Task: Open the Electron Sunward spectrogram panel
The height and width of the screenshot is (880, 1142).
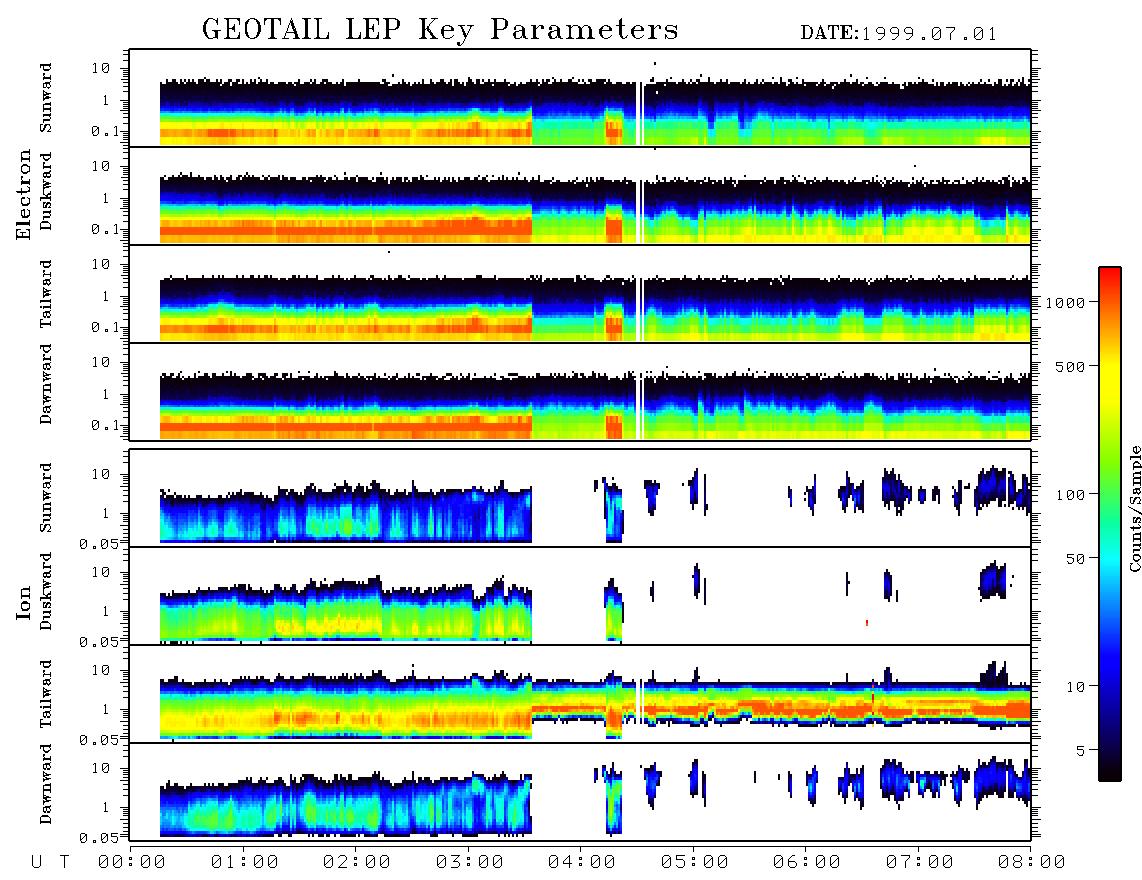Action: click(580, 98)
